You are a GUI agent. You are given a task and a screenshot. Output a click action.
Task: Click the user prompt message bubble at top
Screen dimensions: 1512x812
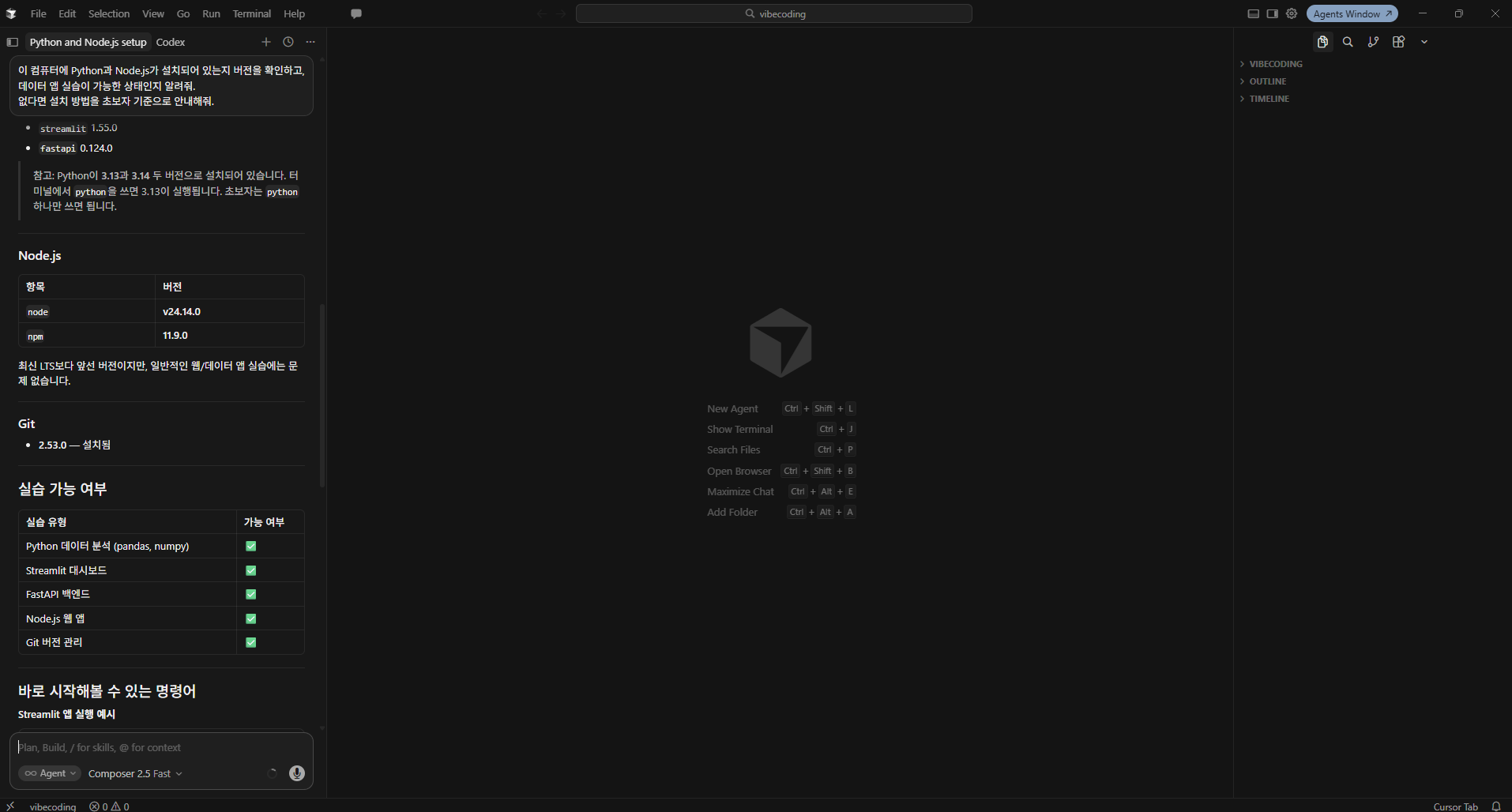pos(161,85)
